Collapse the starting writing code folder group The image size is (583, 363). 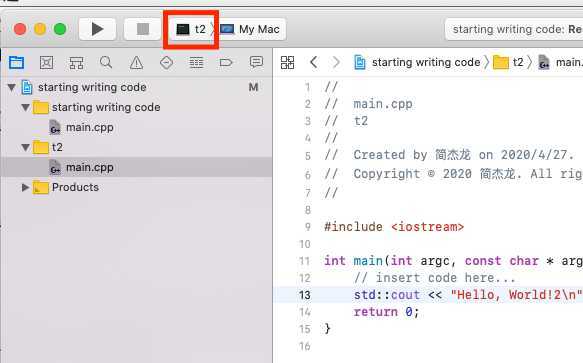[26, 107]
